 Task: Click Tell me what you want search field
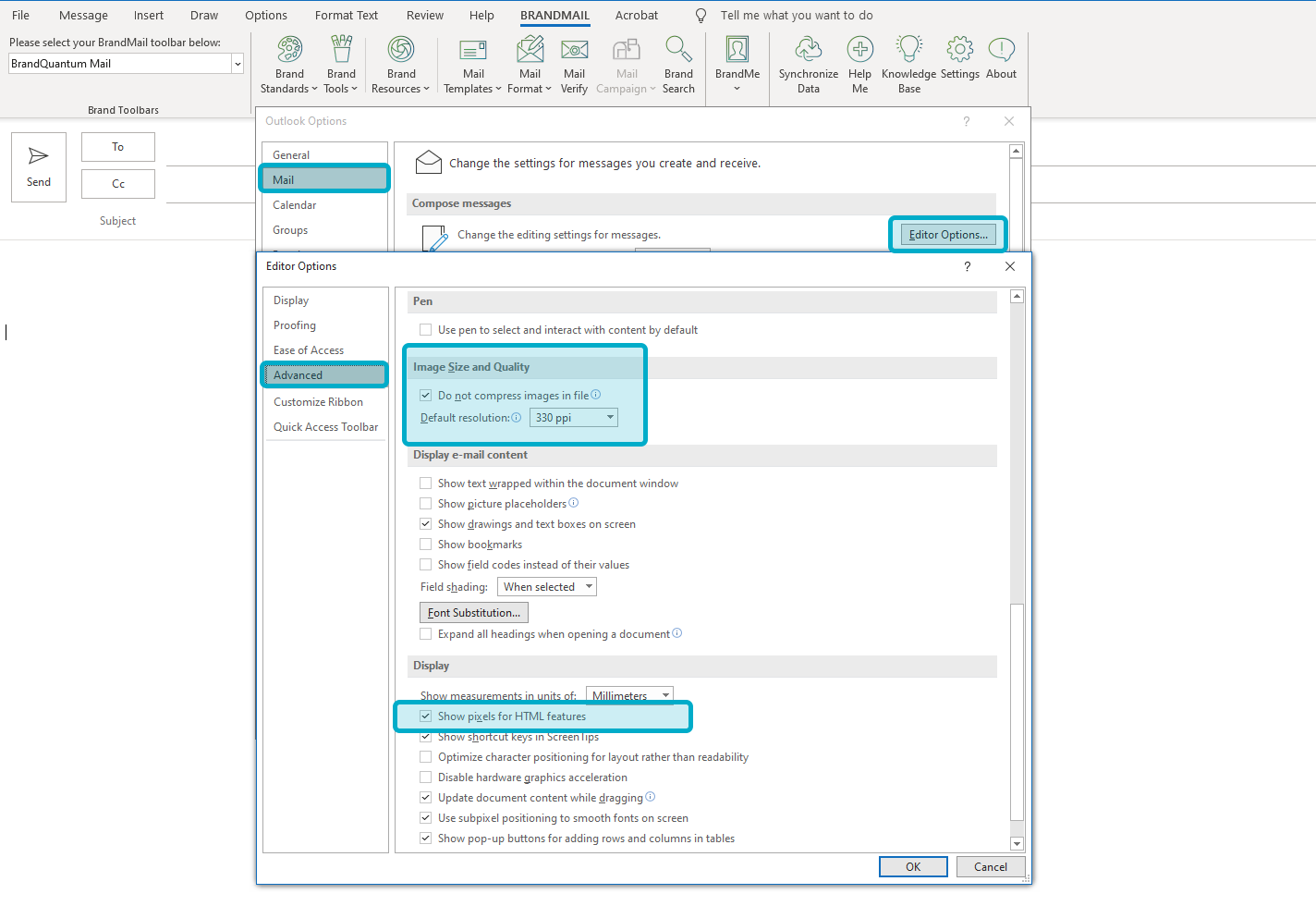click(797, 16)
